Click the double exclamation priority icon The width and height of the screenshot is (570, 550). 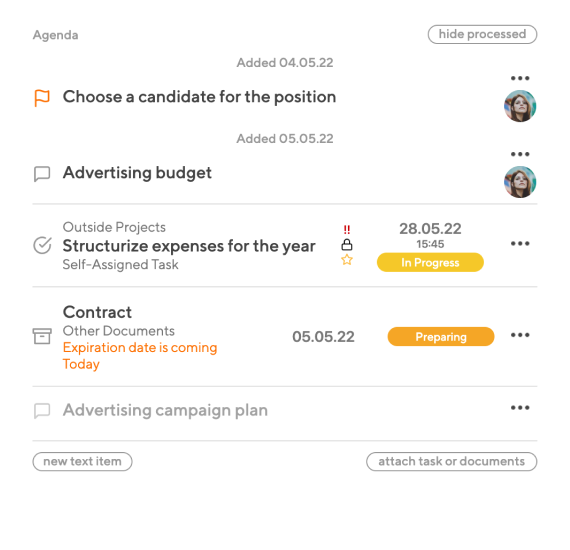347,229
